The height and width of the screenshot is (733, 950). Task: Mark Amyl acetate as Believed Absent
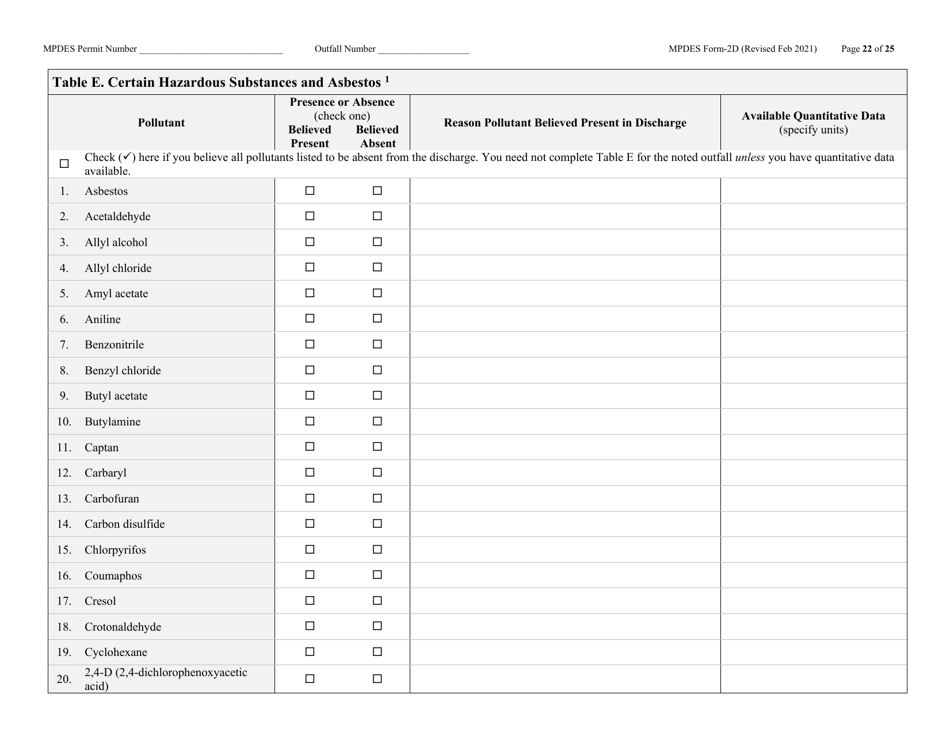(x=377, y=293)
